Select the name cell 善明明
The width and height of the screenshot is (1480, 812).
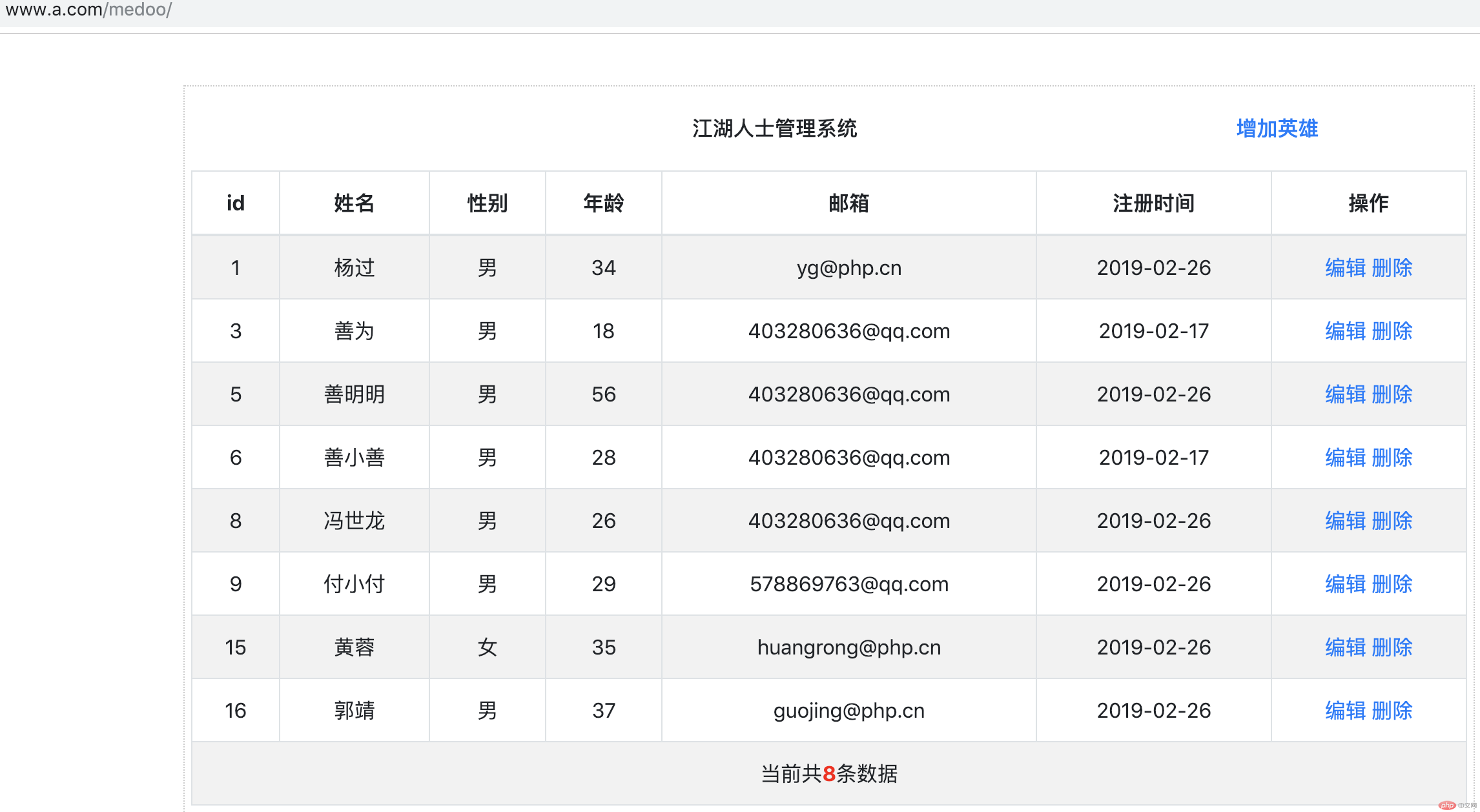(354, 394)
